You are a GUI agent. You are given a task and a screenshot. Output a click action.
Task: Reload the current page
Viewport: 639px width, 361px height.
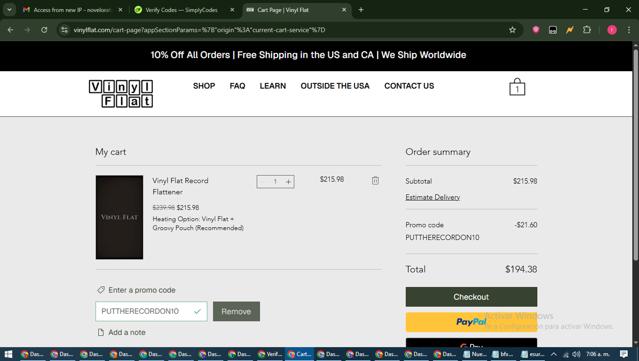coord(44,30)
